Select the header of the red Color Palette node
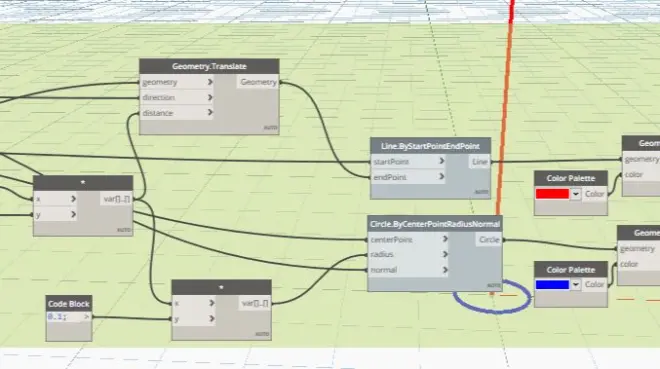 tap(571, 178)
